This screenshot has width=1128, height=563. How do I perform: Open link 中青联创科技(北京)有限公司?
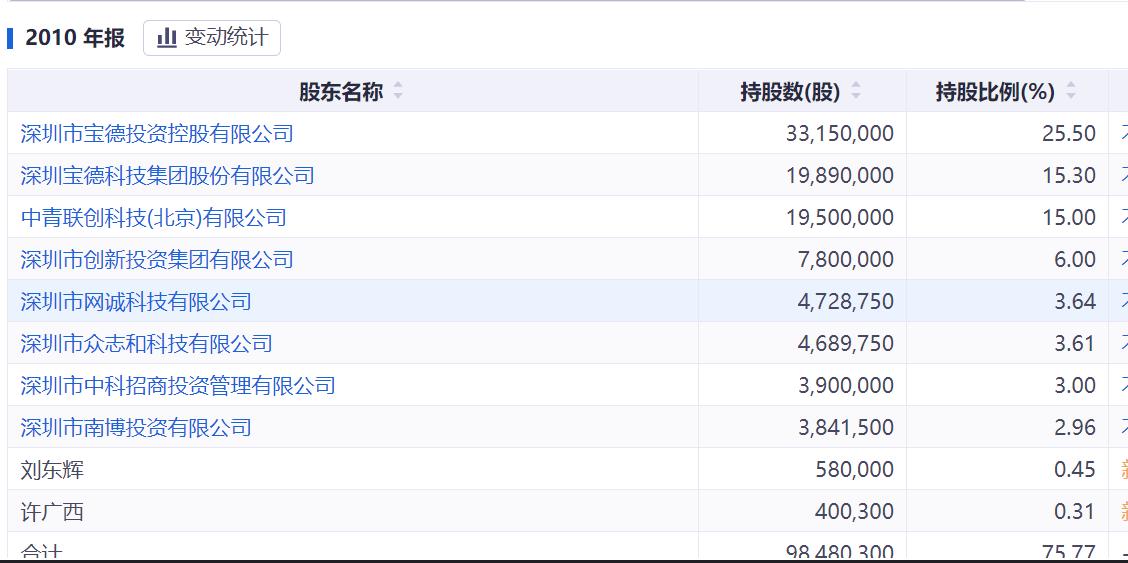(x=154, y=217)
